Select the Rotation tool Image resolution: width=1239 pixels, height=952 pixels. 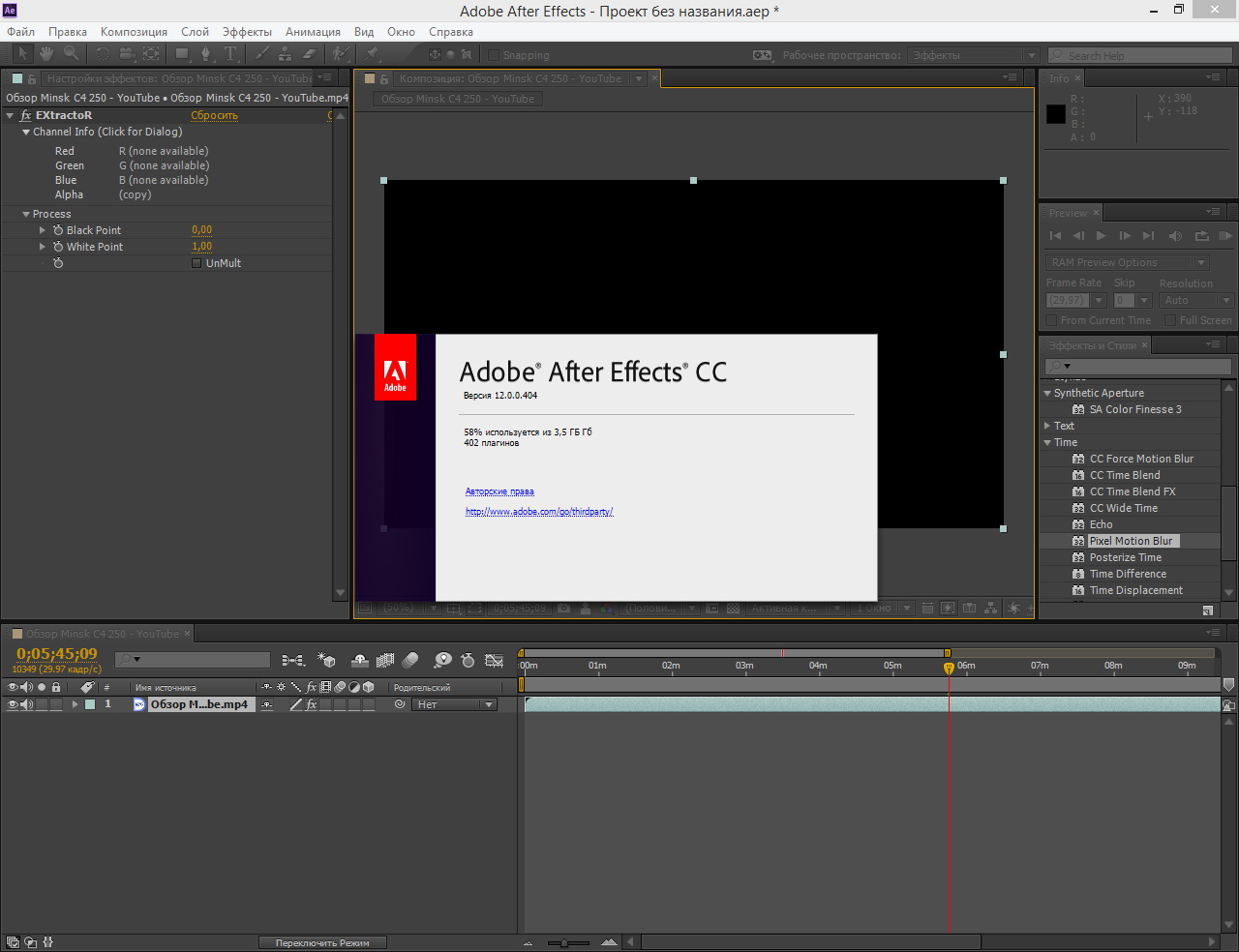103,54
